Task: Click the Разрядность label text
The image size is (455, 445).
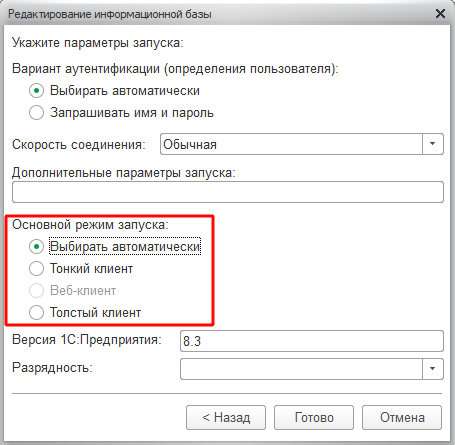Action: coord(52,368)
